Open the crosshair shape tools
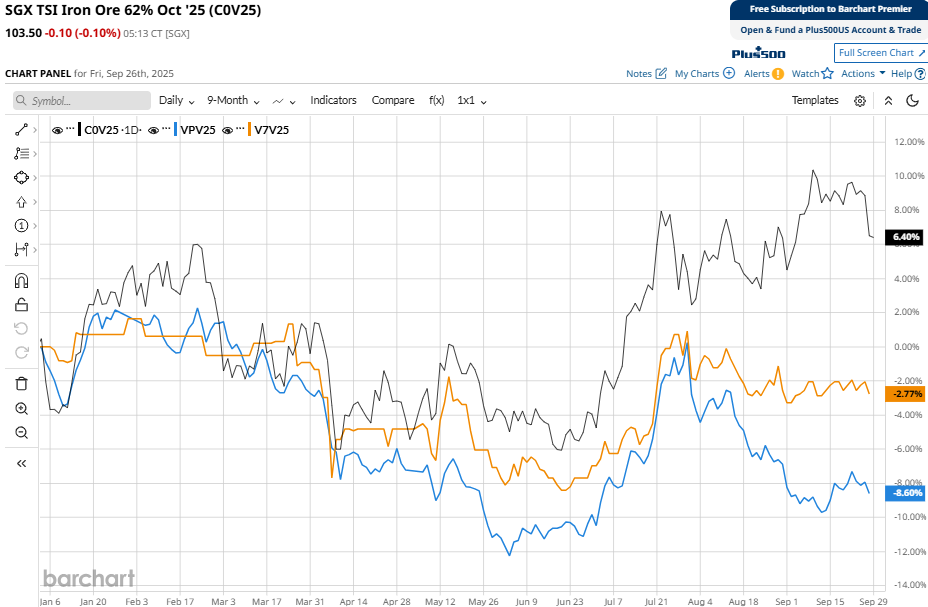Screen dimensions: 928x607 pos(21,178)
